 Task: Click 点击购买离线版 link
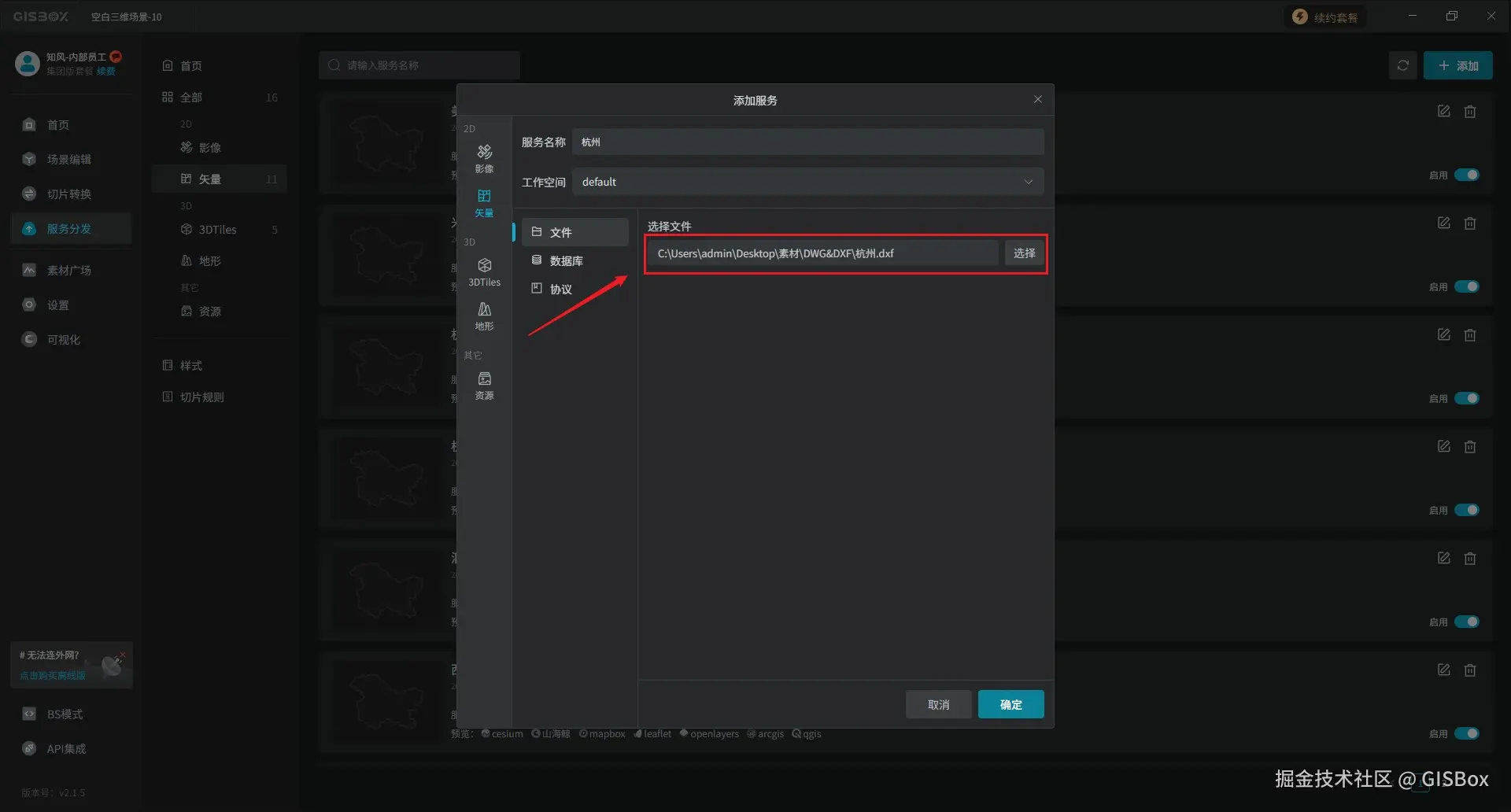pos(52,676)
